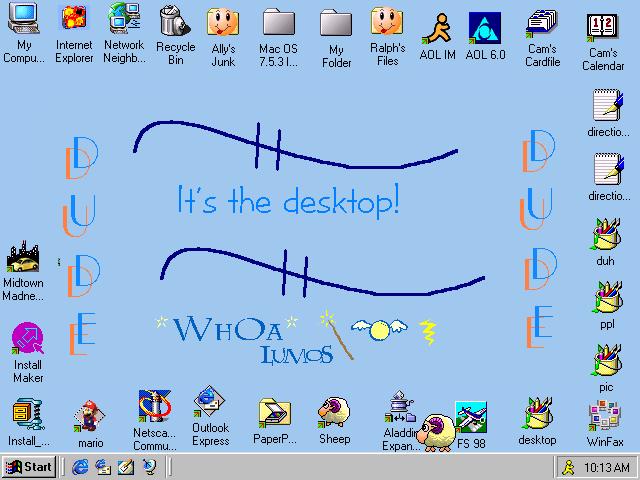Viewport: 640px width, 480px height.
Task: Launch the Outlook Express desktop shortcut
Action: pos(209,402)
